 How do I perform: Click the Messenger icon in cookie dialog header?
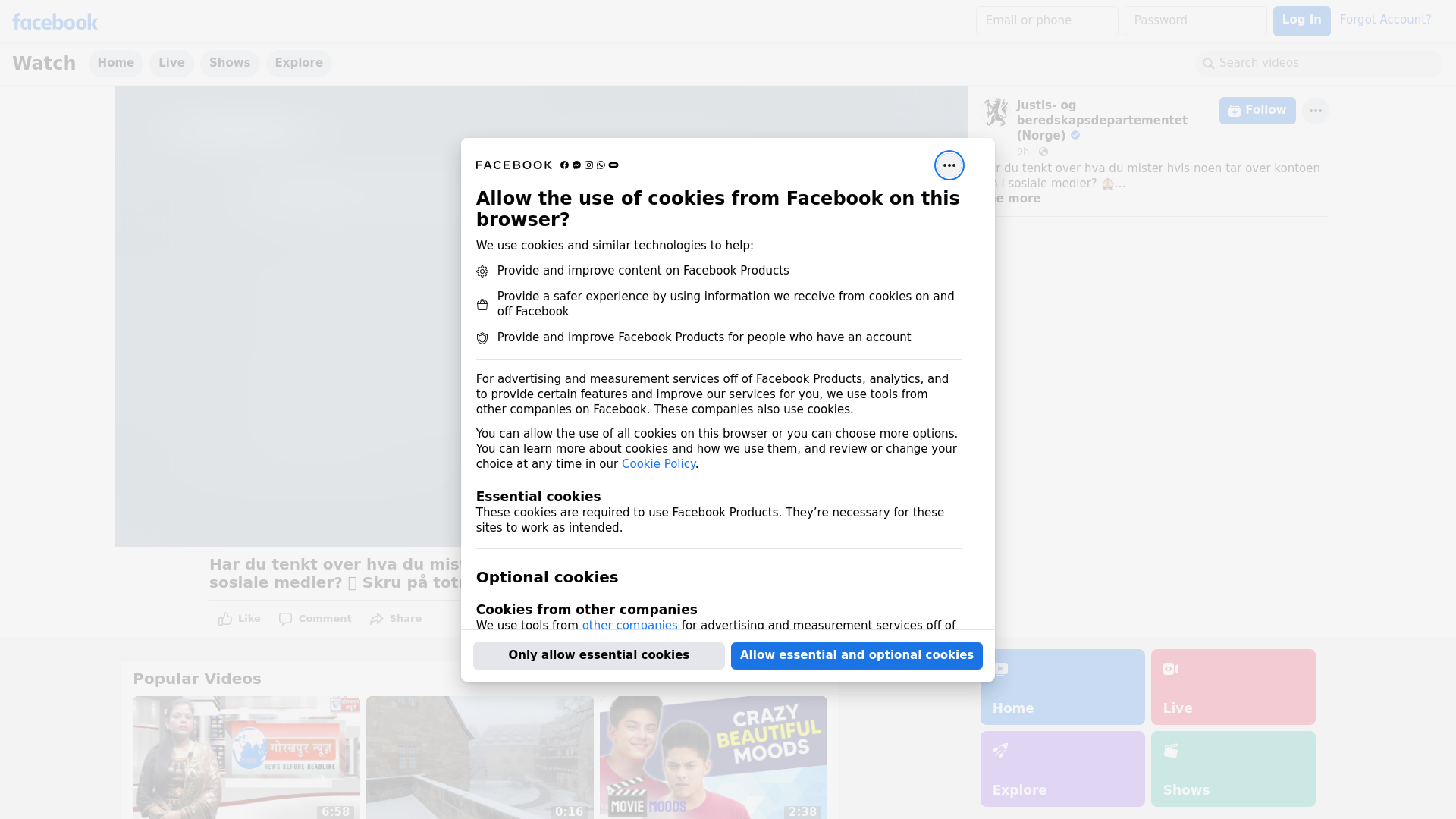pyautogui.click(x=576, y=165)
